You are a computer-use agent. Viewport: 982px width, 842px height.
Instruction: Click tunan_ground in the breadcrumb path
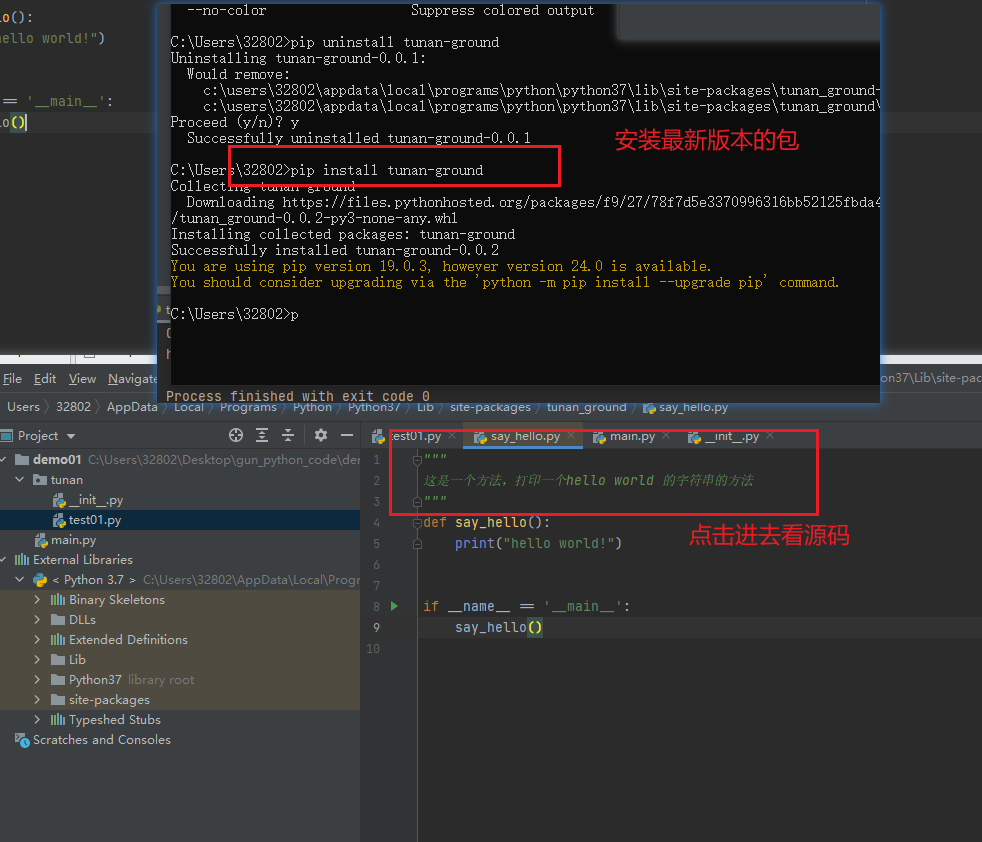pyautogui.click(x=586, y=407)
